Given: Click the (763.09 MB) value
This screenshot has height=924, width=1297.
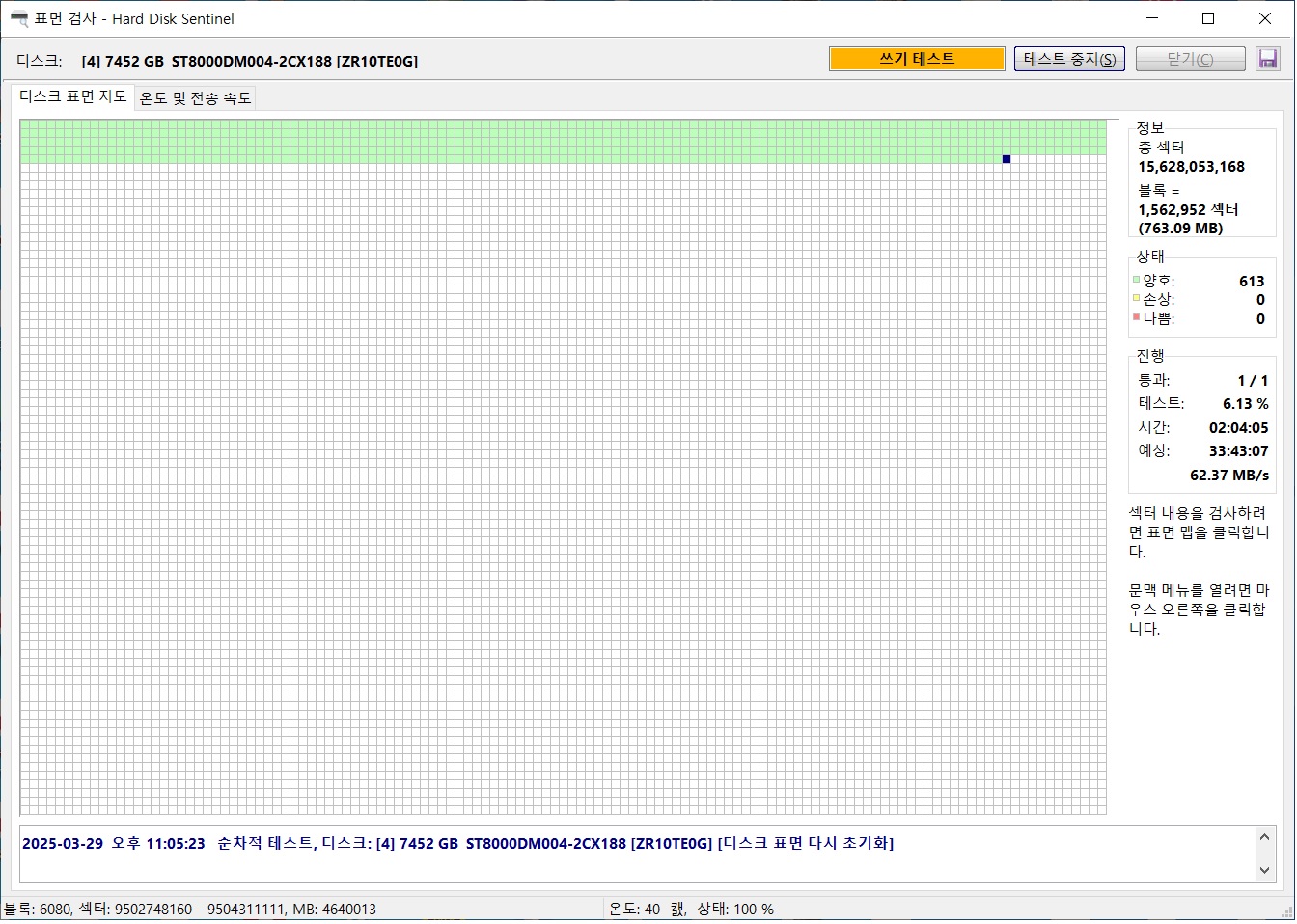Looking at the screenshot, I should click(x=1180, y=229).
